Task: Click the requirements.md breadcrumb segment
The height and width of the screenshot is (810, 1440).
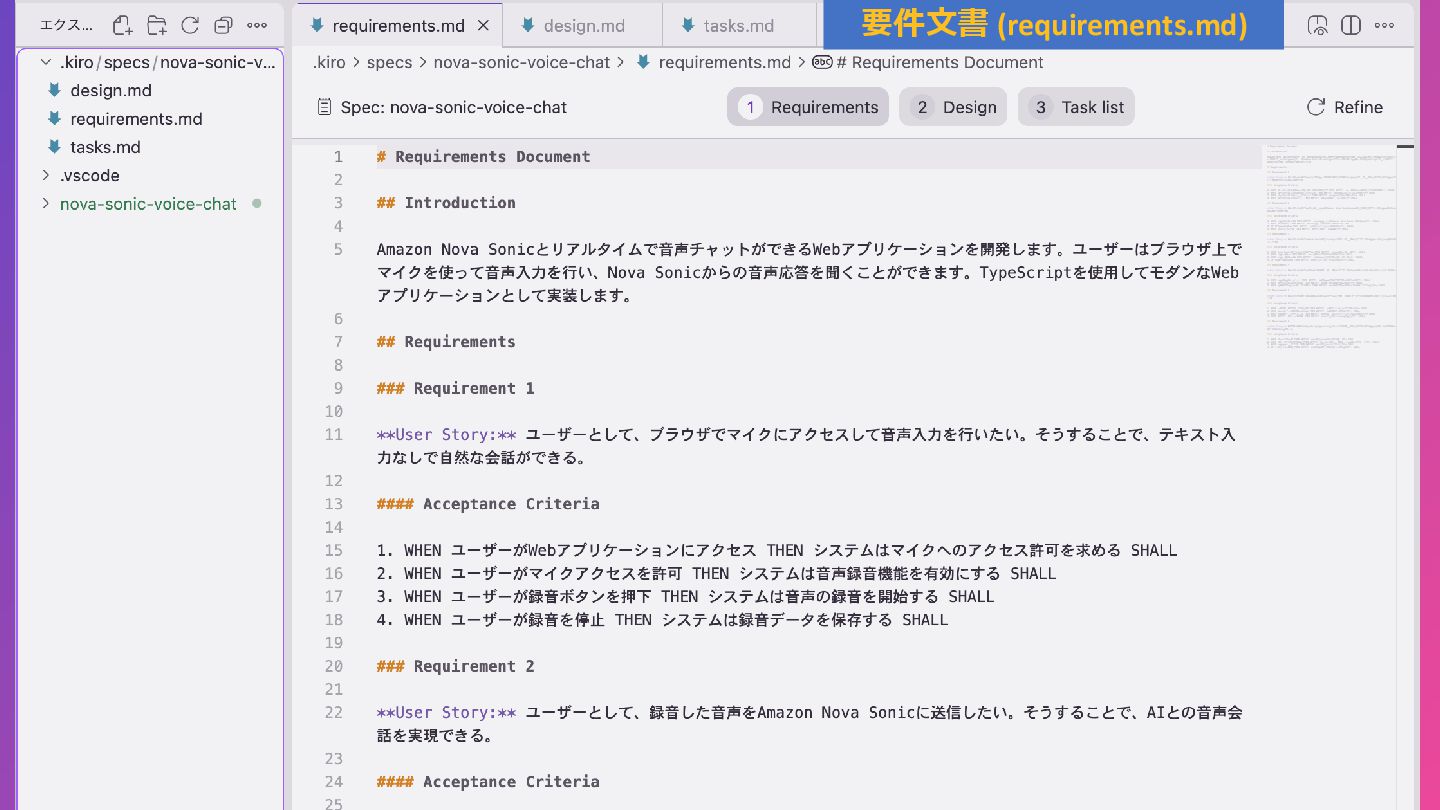Action: coord(724,62)
